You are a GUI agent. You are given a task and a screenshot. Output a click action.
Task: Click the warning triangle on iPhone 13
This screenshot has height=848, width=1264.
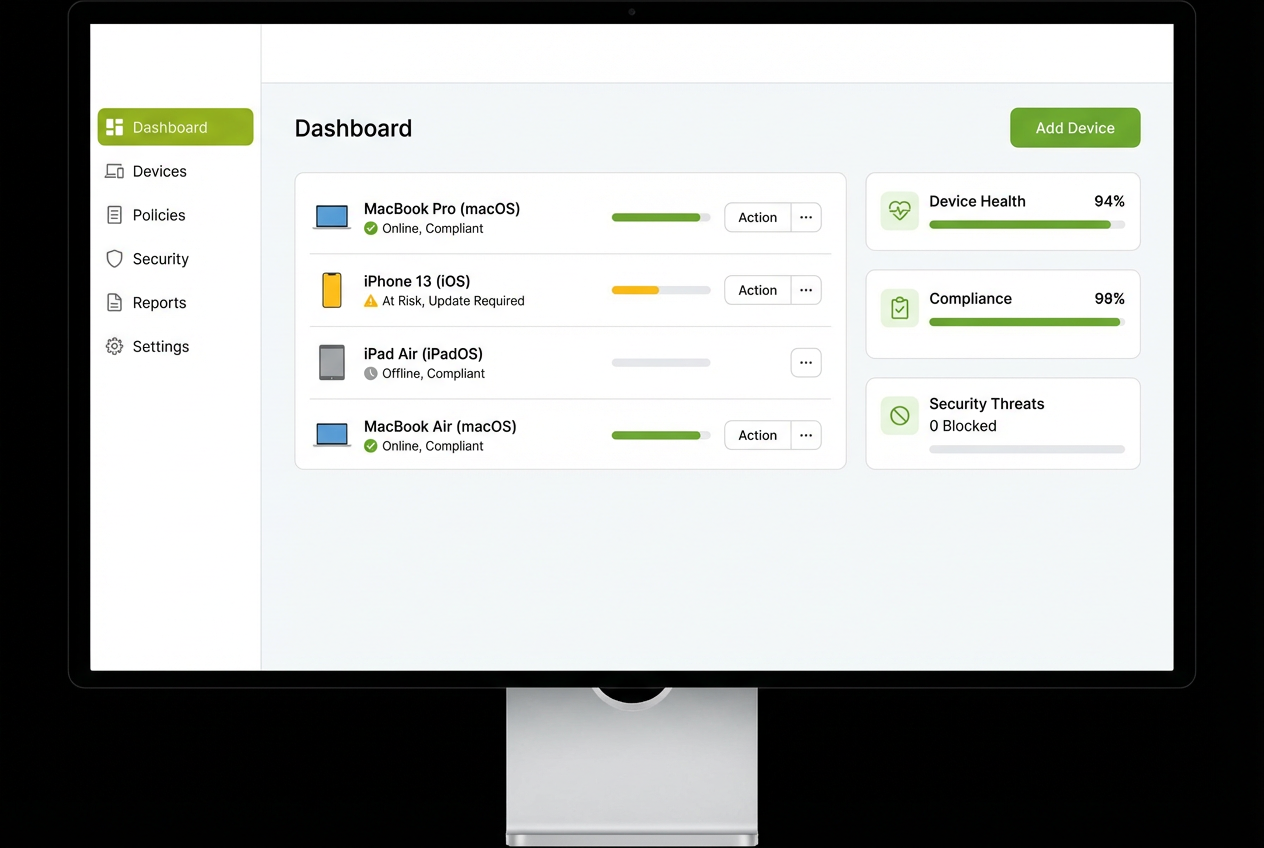(x=370, y=301)
